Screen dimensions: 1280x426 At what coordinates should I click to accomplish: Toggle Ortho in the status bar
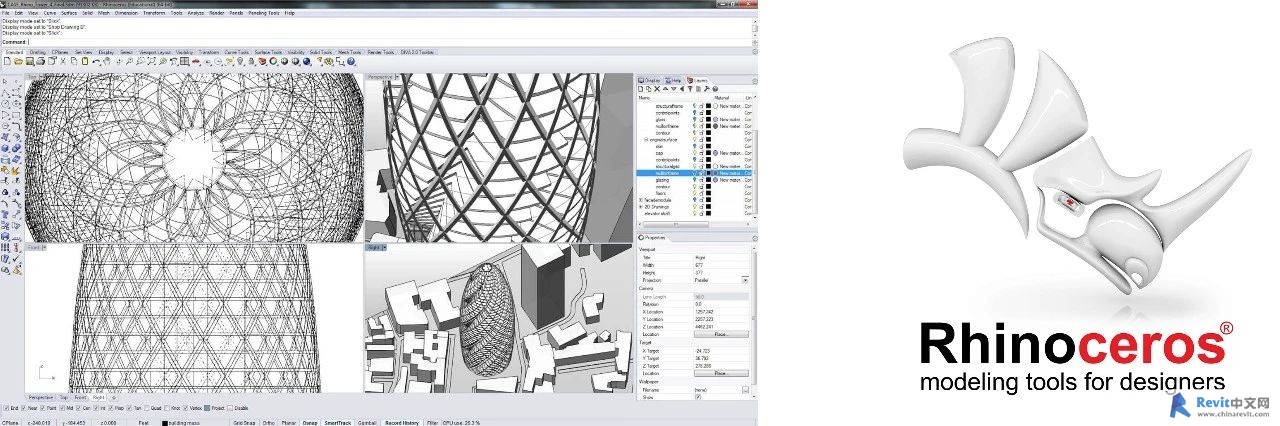[268, 423]
